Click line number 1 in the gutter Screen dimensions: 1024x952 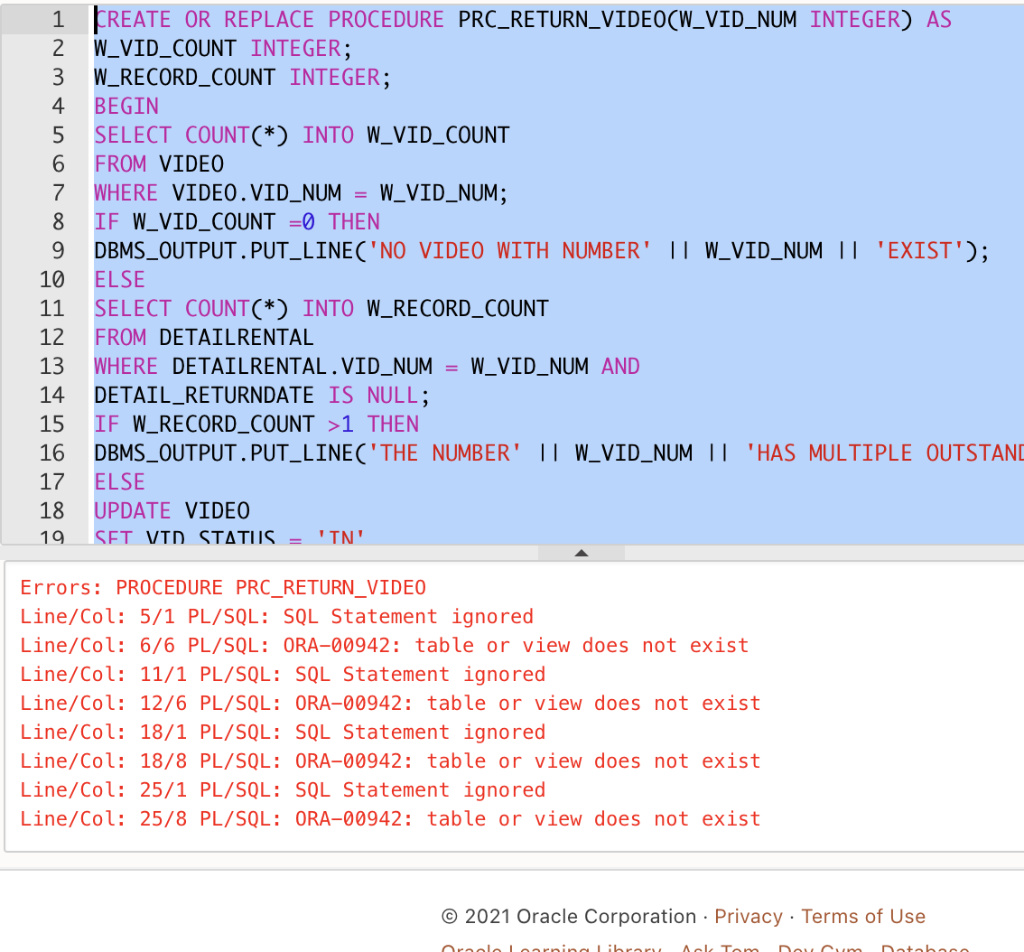tap(57, 19)
